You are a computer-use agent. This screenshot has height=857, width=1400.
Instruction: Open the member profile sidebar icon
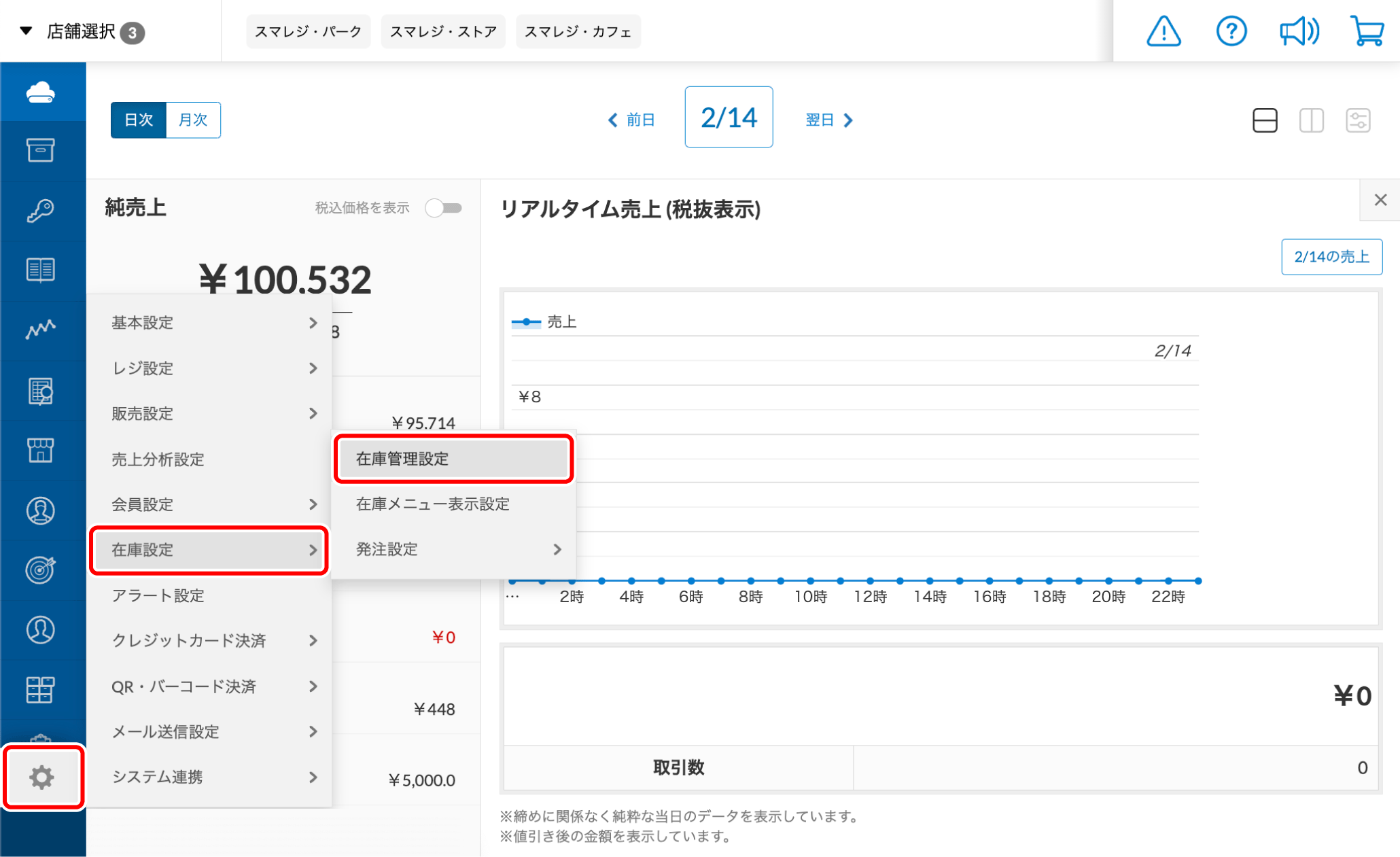point(41,510)
